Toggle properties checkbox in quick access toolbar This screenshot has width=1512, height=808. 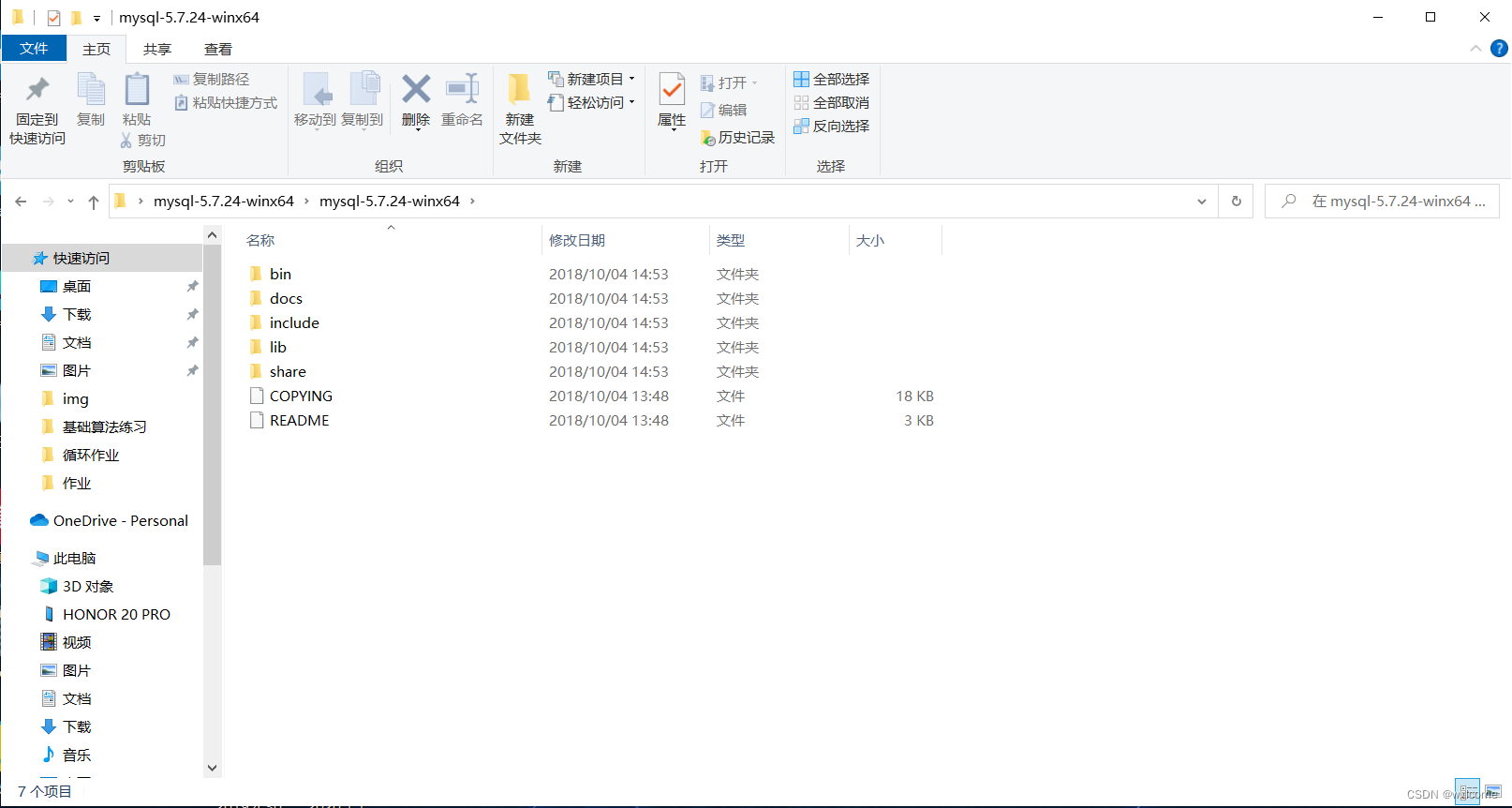click(53, 18)
